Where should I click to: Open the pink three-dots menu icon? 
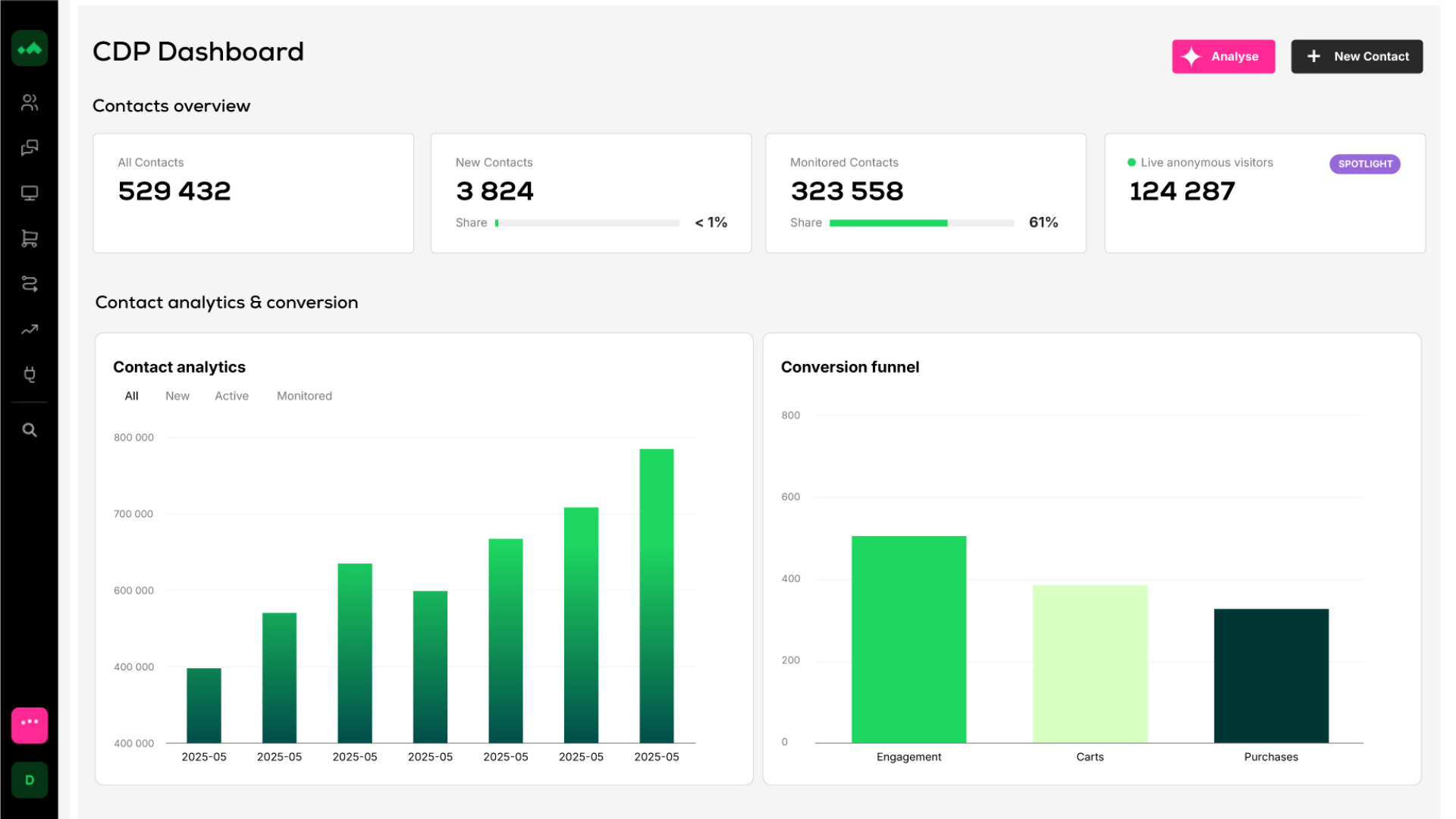click(x=30, y=725)
